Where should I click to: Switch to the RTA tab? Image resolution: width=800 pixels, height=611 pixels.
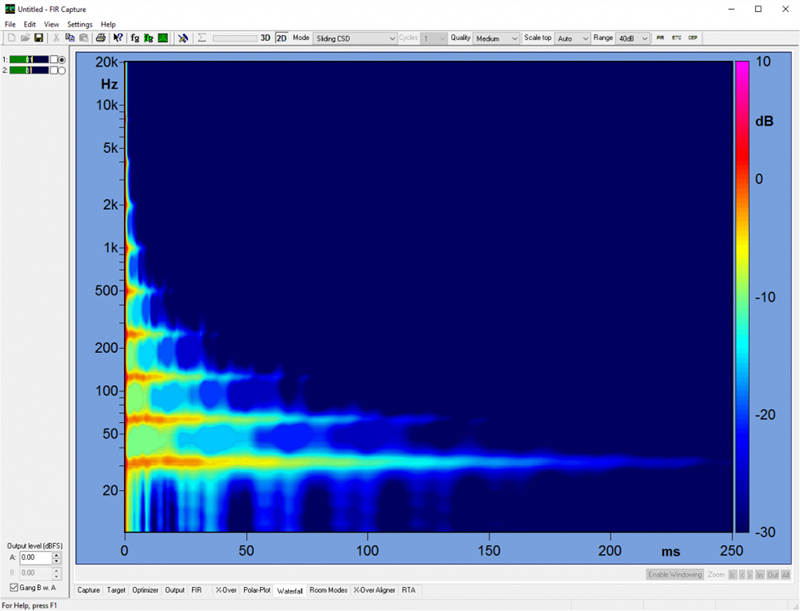(x=408, y=590)
